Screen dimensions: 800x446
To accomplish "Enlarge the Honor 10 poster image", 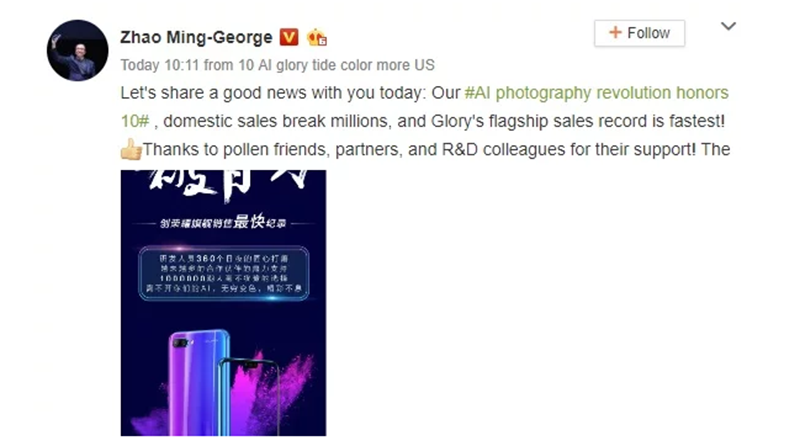I will tap(223, 303).
